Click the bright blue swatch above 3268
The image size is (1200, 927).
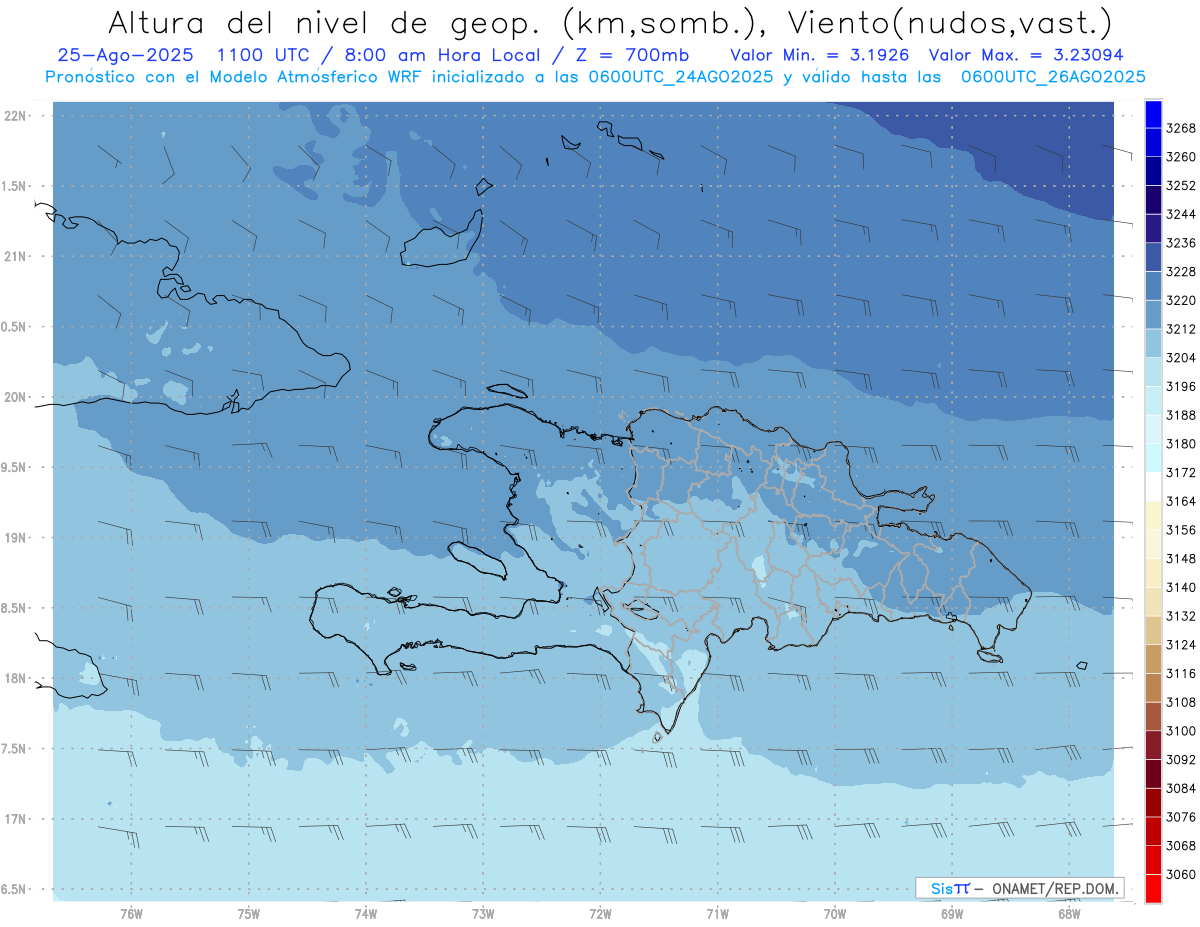coord(1153,114)
